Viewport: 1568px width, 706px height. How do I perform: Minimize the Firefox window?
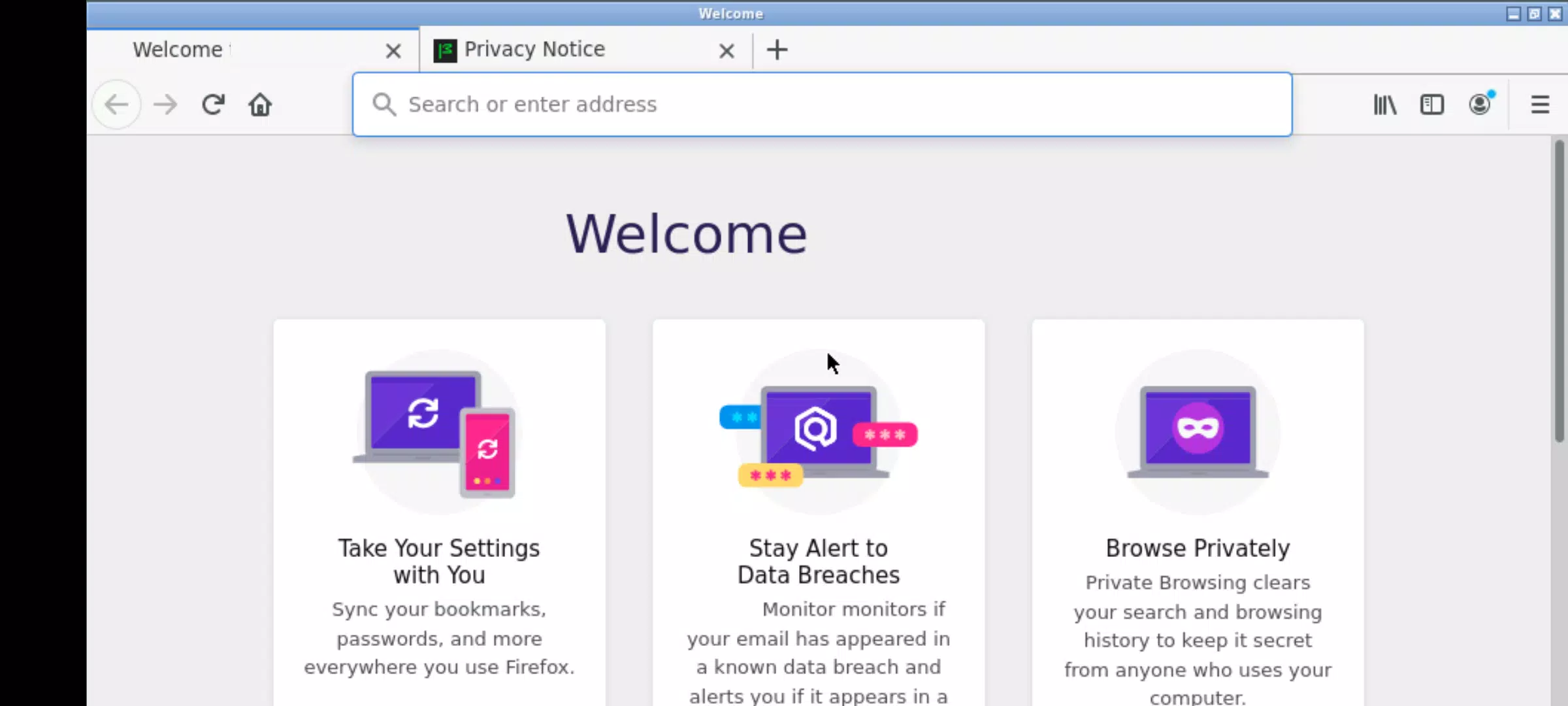point(1514,14)
